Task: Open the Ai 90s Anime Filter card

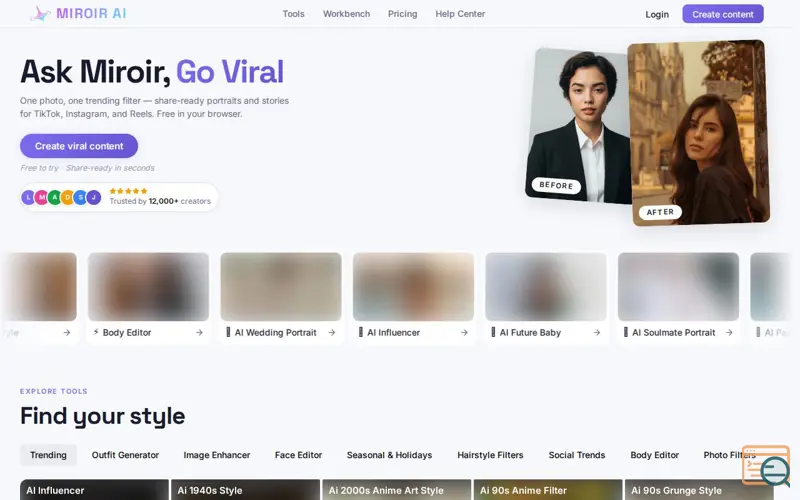Action: click(548, 490)
